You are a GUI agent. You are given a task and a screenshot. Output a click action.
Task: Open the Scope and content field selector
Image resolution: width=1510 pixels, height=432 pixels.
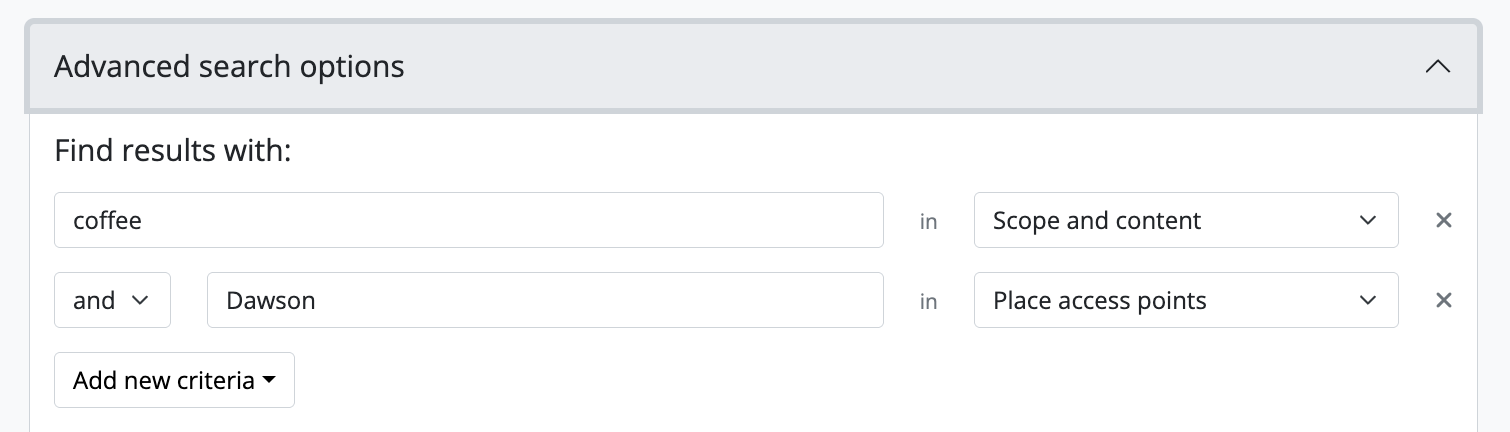click(1185, 220)
